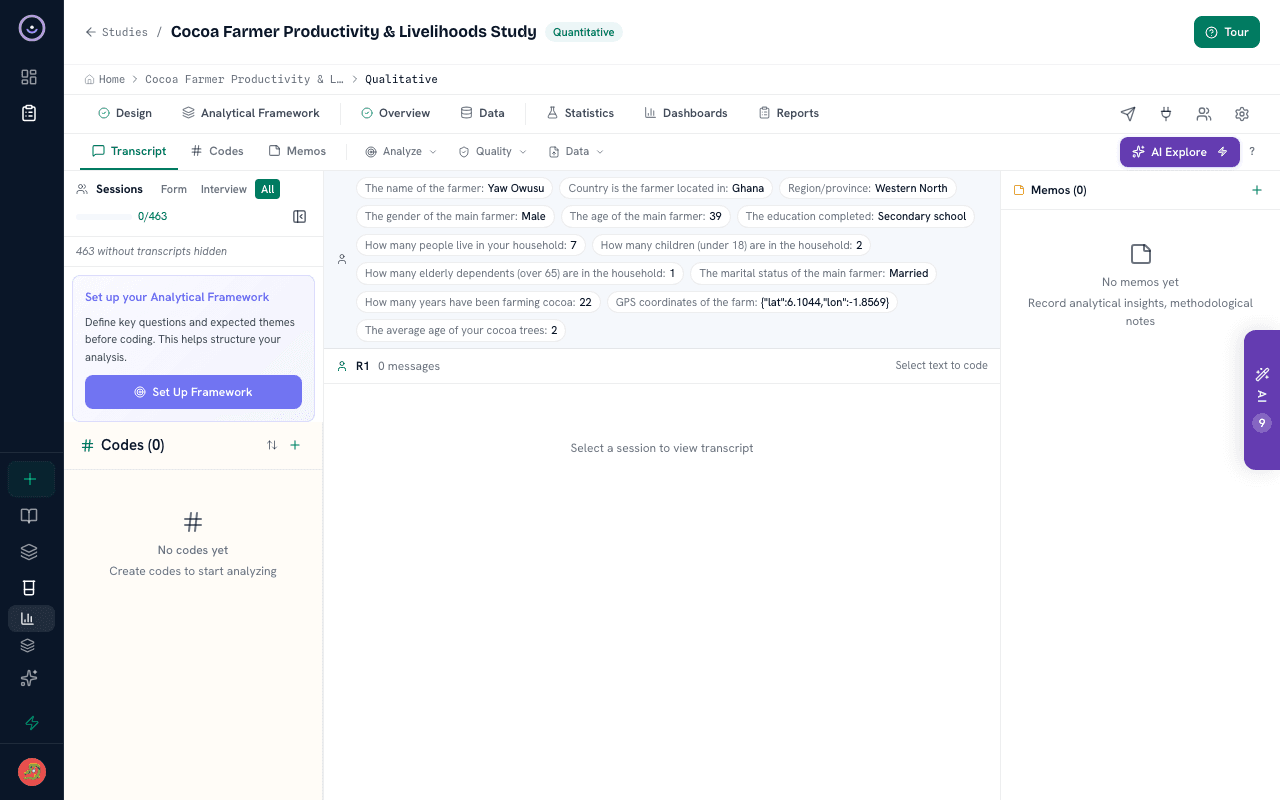The image size is (1280, 800).
Task: Open the purple AI side panel tab
Action: 1262,400
